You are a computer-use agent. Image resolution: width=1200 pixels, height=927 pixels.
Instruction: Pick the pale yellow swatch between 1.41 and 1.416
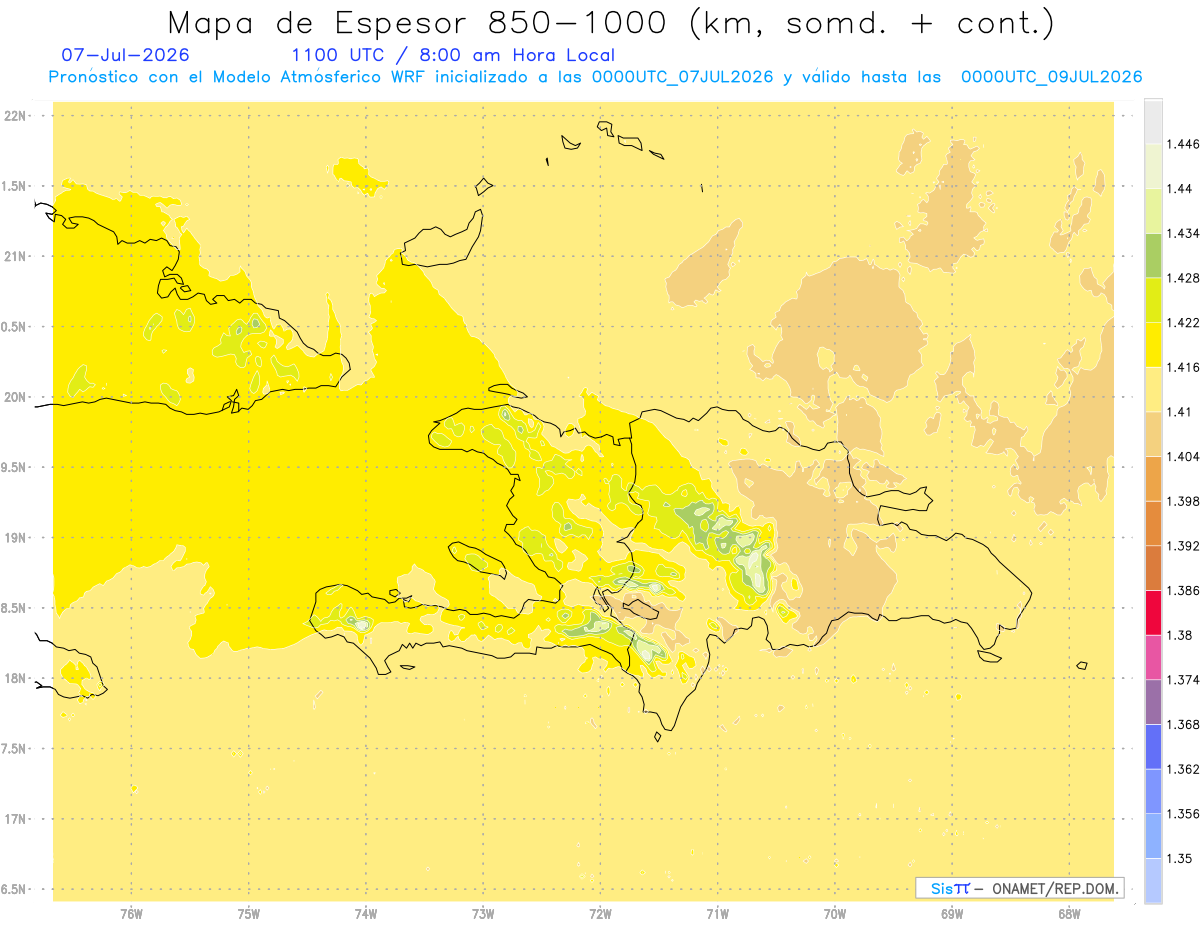click(x=1153, y=390)
